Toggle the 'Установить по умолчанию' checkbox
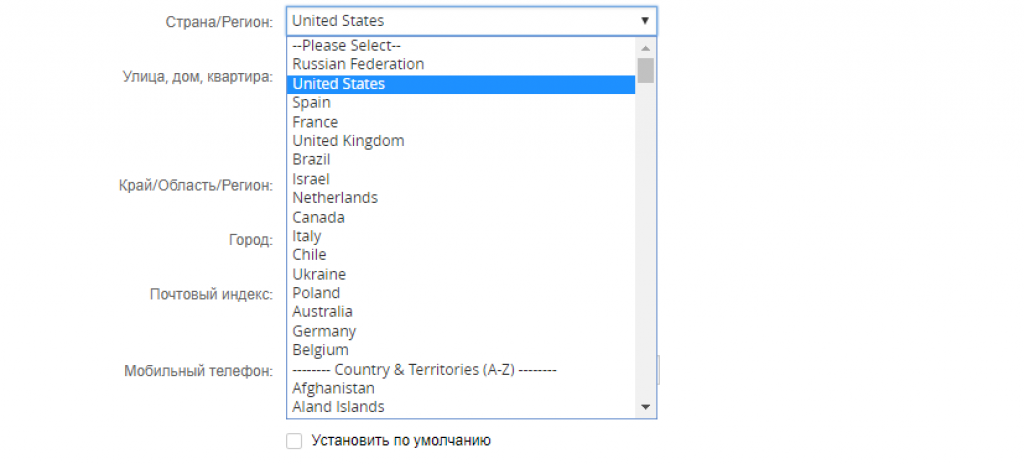Screen dimensions: 1024x464 coord(294,441)
